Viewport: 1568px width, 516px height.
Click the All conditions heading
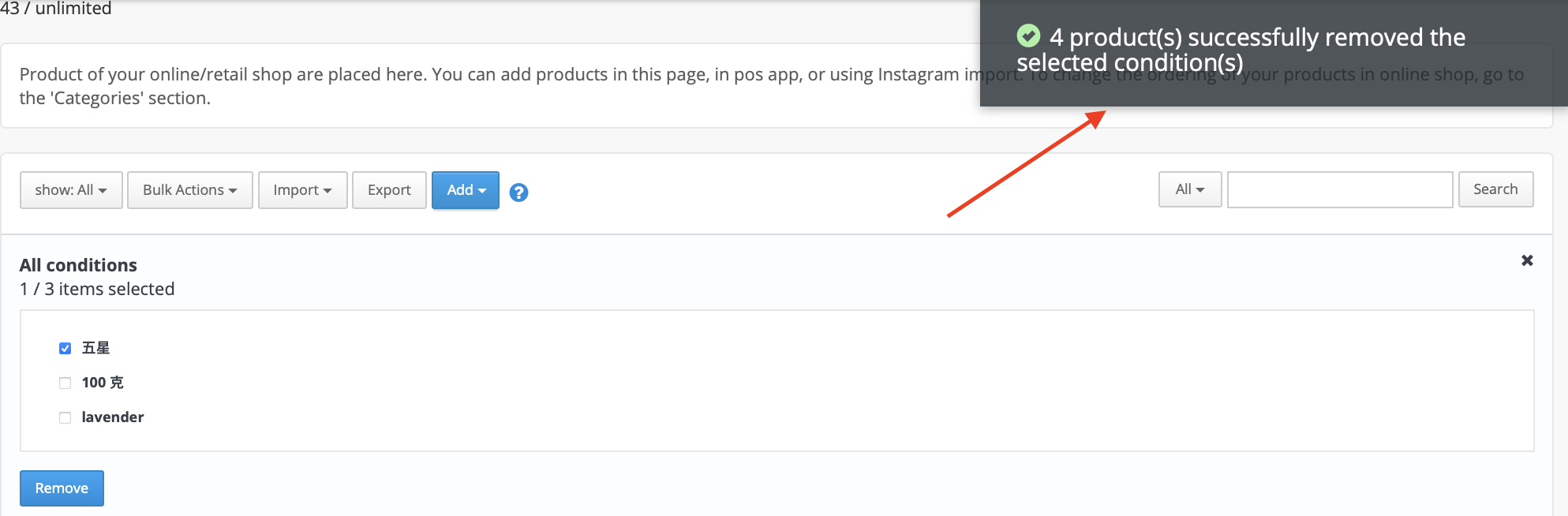pos(78,265)
